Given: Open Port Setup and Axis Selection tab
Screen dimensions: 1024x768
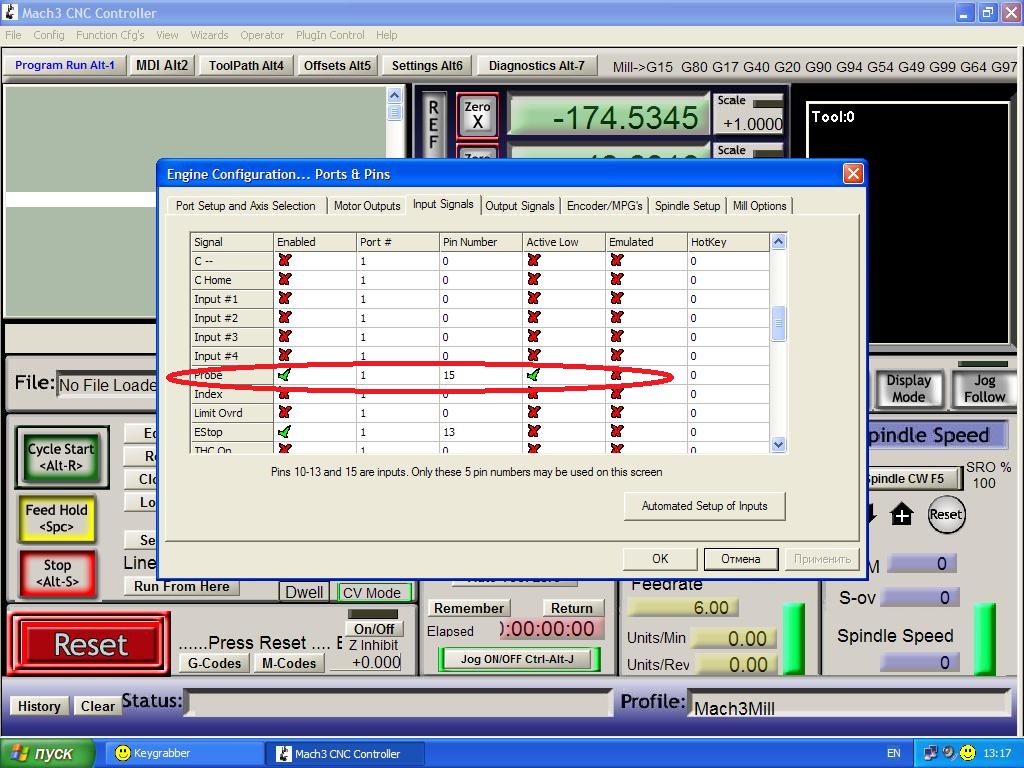Looking at the screenshot, I should click(246, 206).
